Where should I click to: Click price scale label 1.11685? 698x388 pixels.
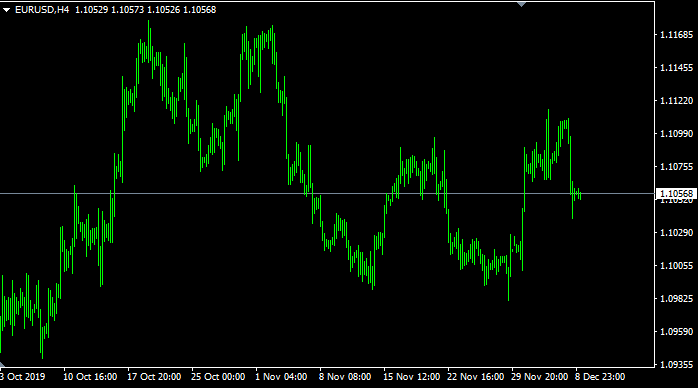click(677, 35)
